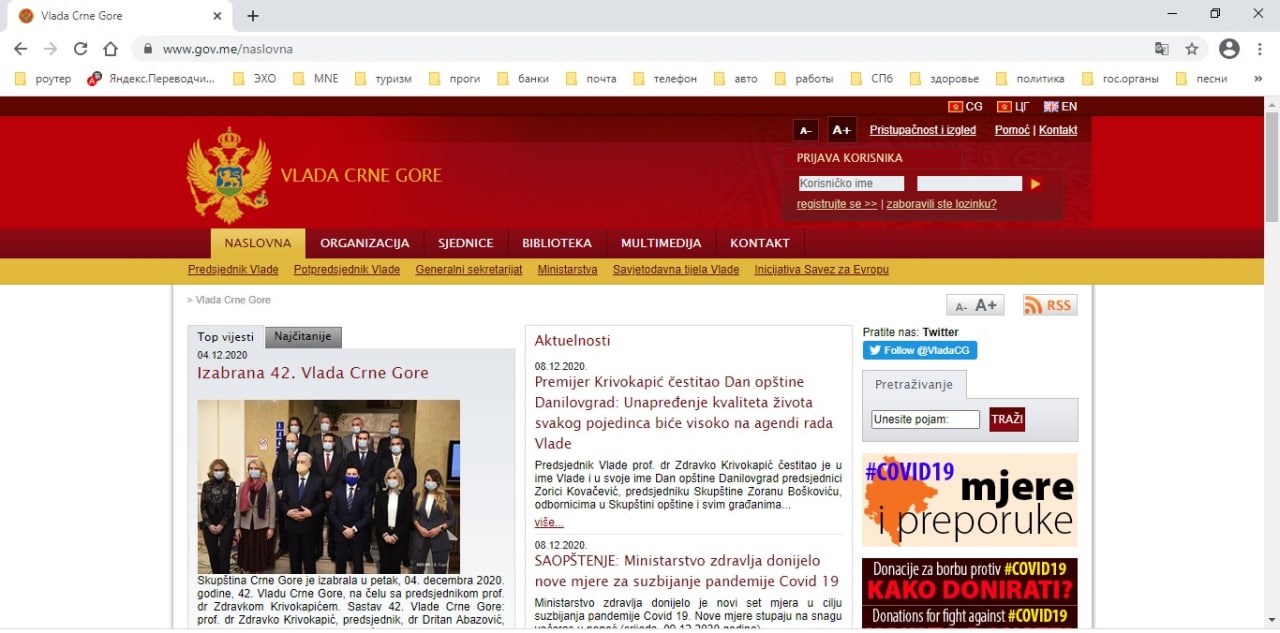Image resolution: width=1280 pixels, height=633 pixels.
Task: Reload the gov.me page
Action: click(x=80, y=48)
